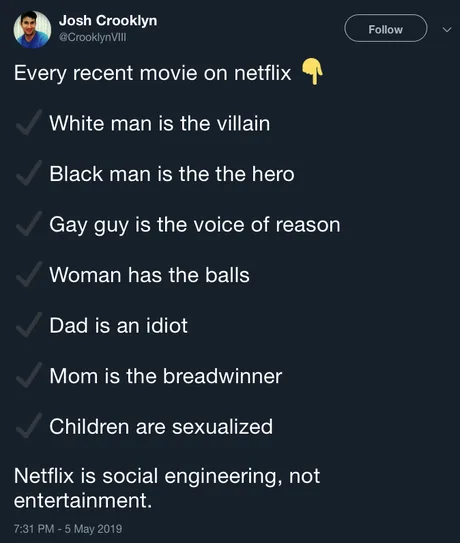Viewport: 460px width, 543px height.
Task: Click checkmark beside Black man is the hero
Action: [x=29, y=173]
